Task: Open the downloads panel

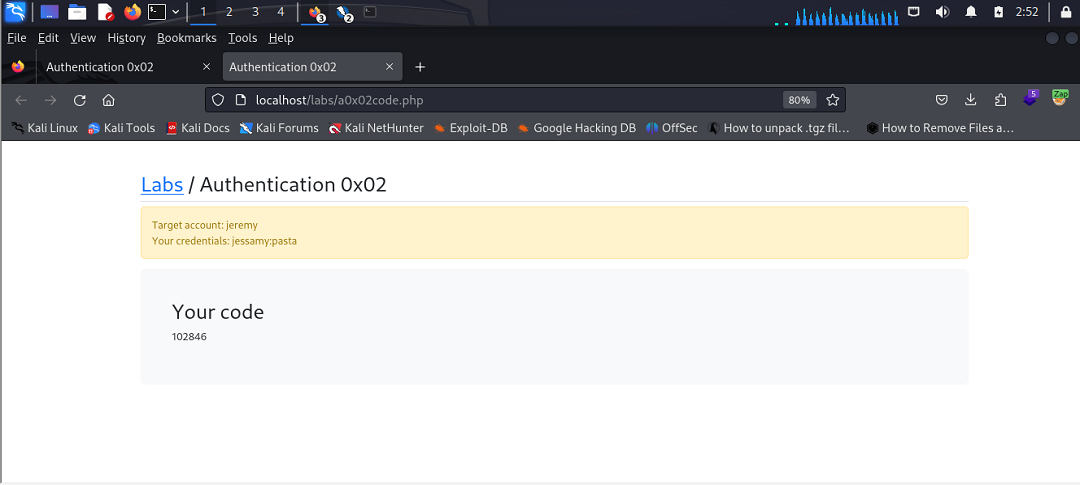Action: (970, 100)
